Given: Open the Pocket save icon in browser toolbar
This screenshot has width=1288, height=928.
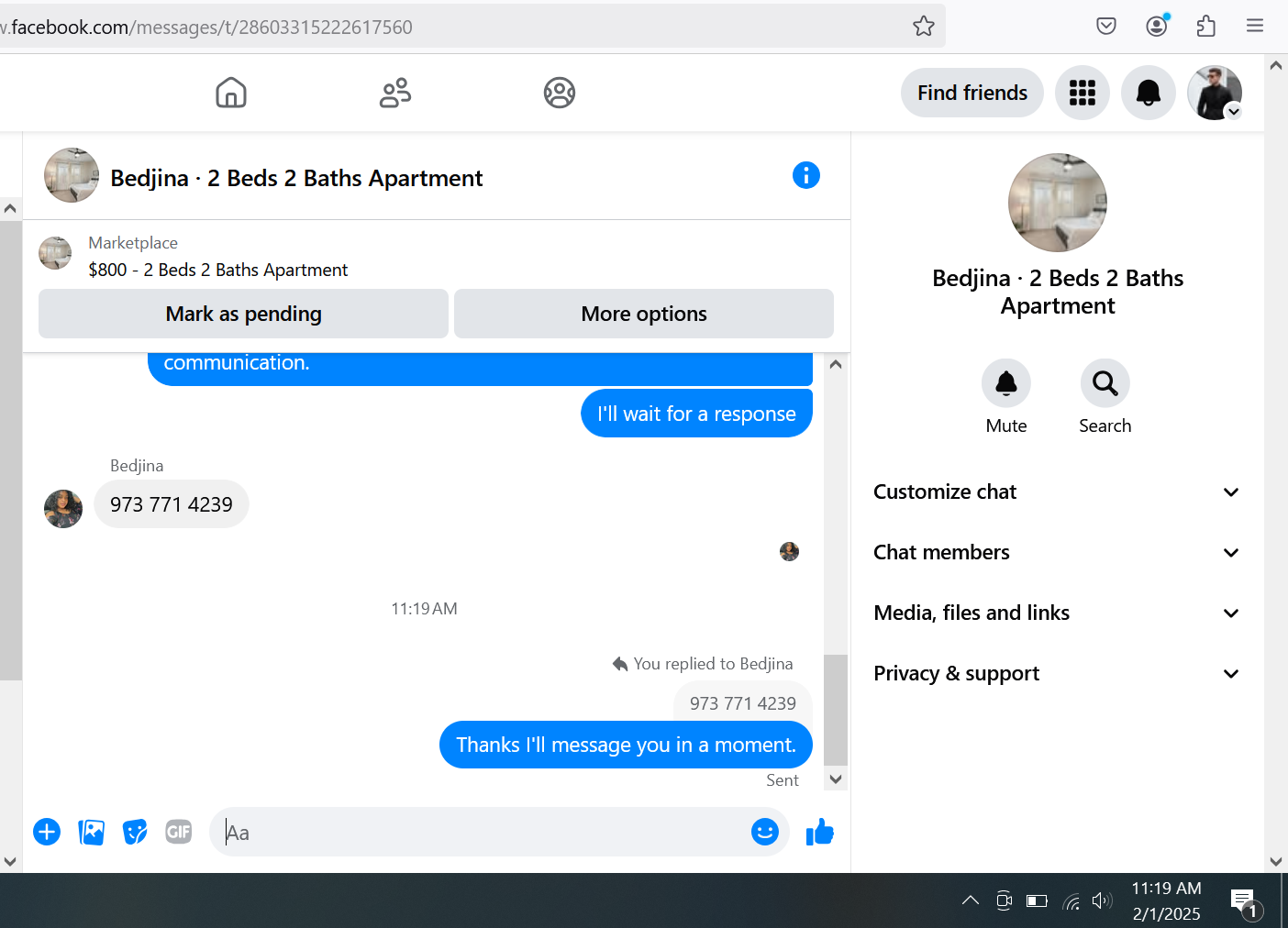Looking at the screenshot, I should coord(1106,26).
